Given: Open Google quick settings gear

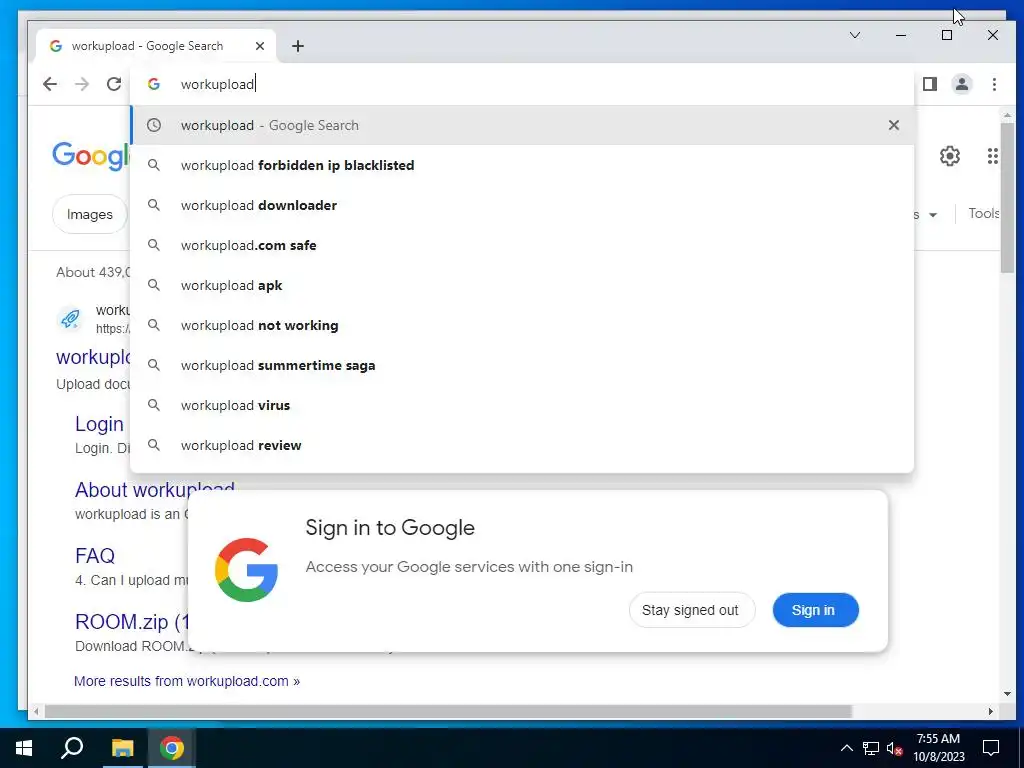Looking at the screenshot, I should coord(950,156).
